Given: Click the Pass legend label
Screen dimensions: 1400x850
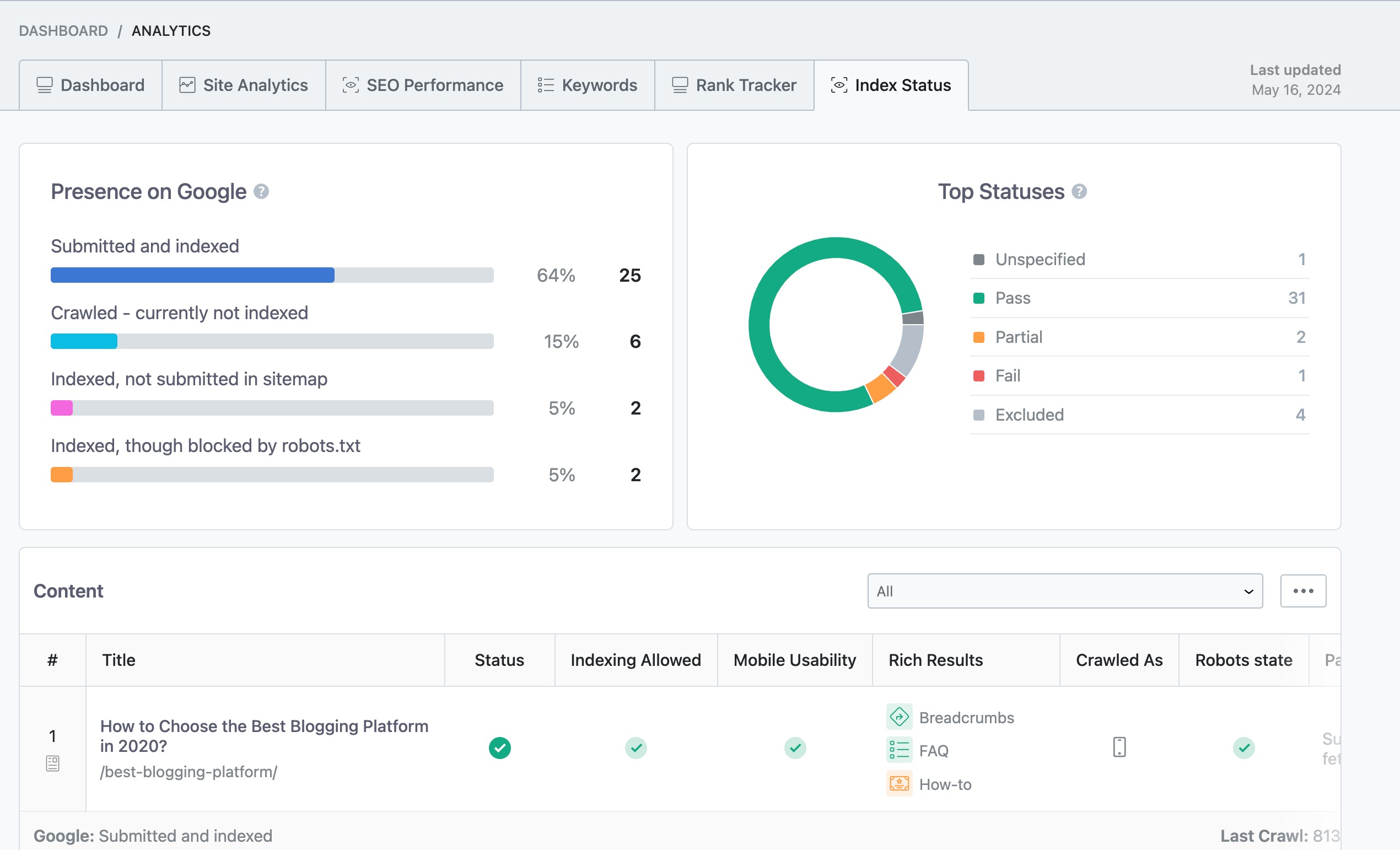Looking at the screenshot, I should click(x=1013, y=298).
